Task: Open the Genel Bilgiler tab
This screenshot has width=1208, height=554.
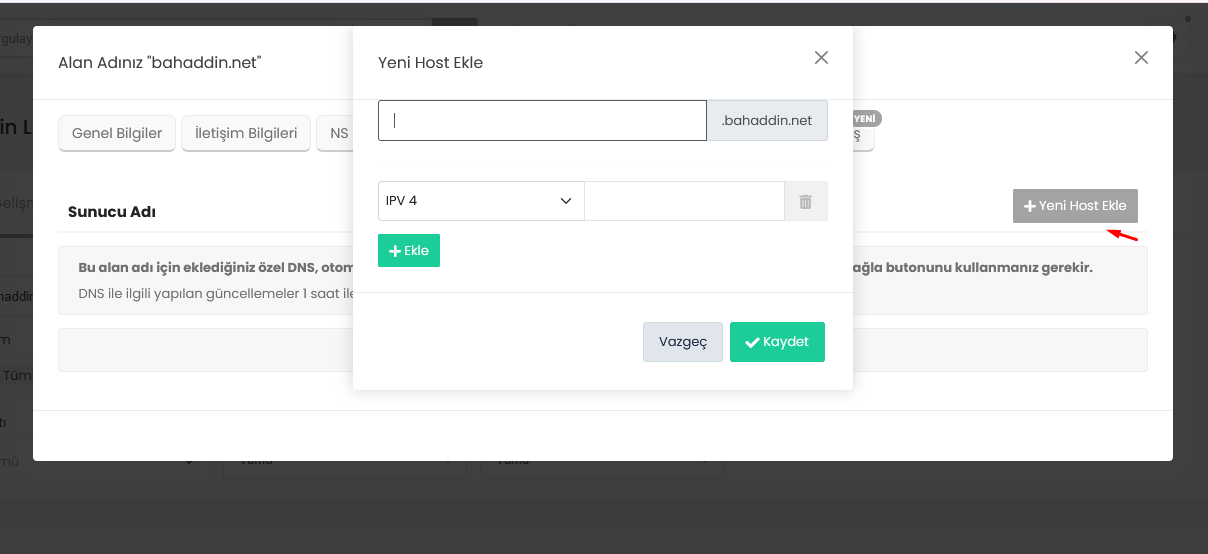Action: tap(117, 133)
